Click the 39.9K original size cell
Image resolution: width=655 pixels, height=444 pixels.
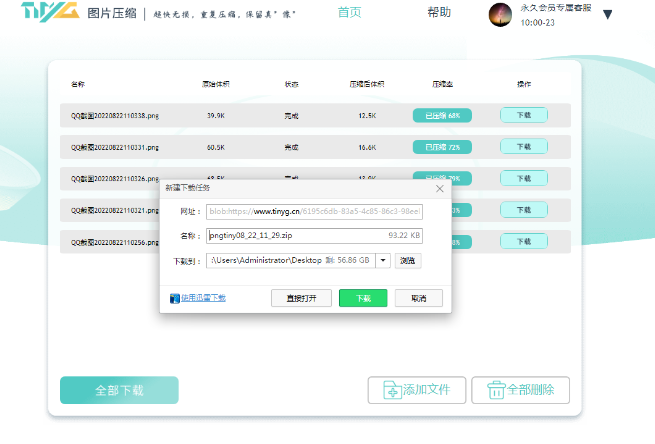tap(216, 116)
